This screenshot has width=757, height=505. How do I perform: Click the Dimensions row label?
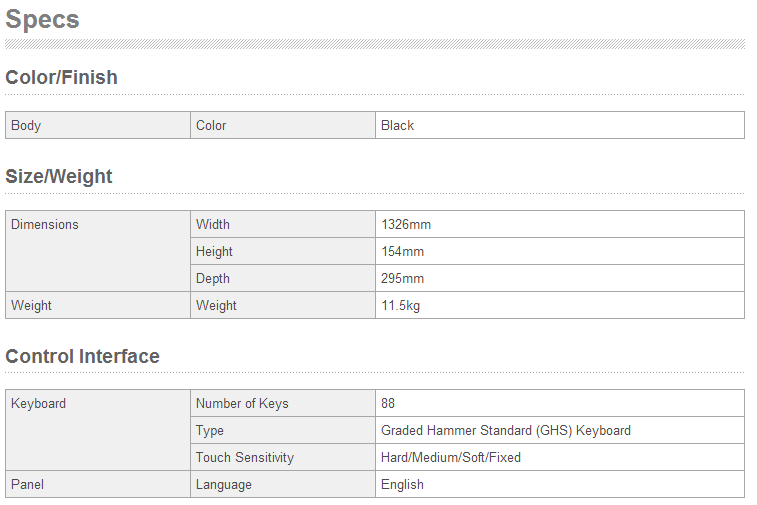pyautogui.click(x=44, y=224)
